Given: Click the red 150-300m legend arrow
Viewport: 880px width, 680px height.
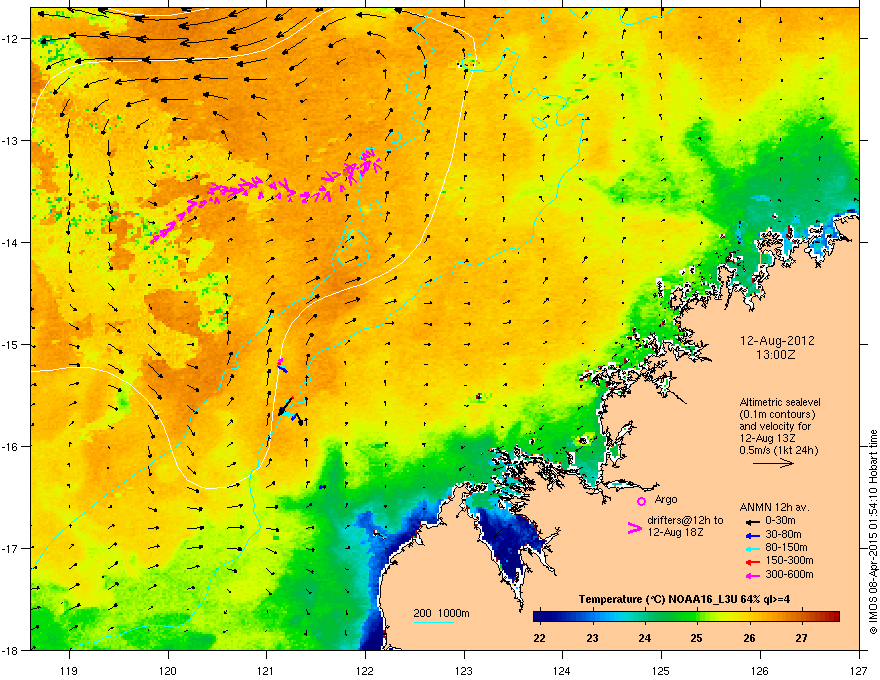Looking at the screenshot, I should 752,562.
